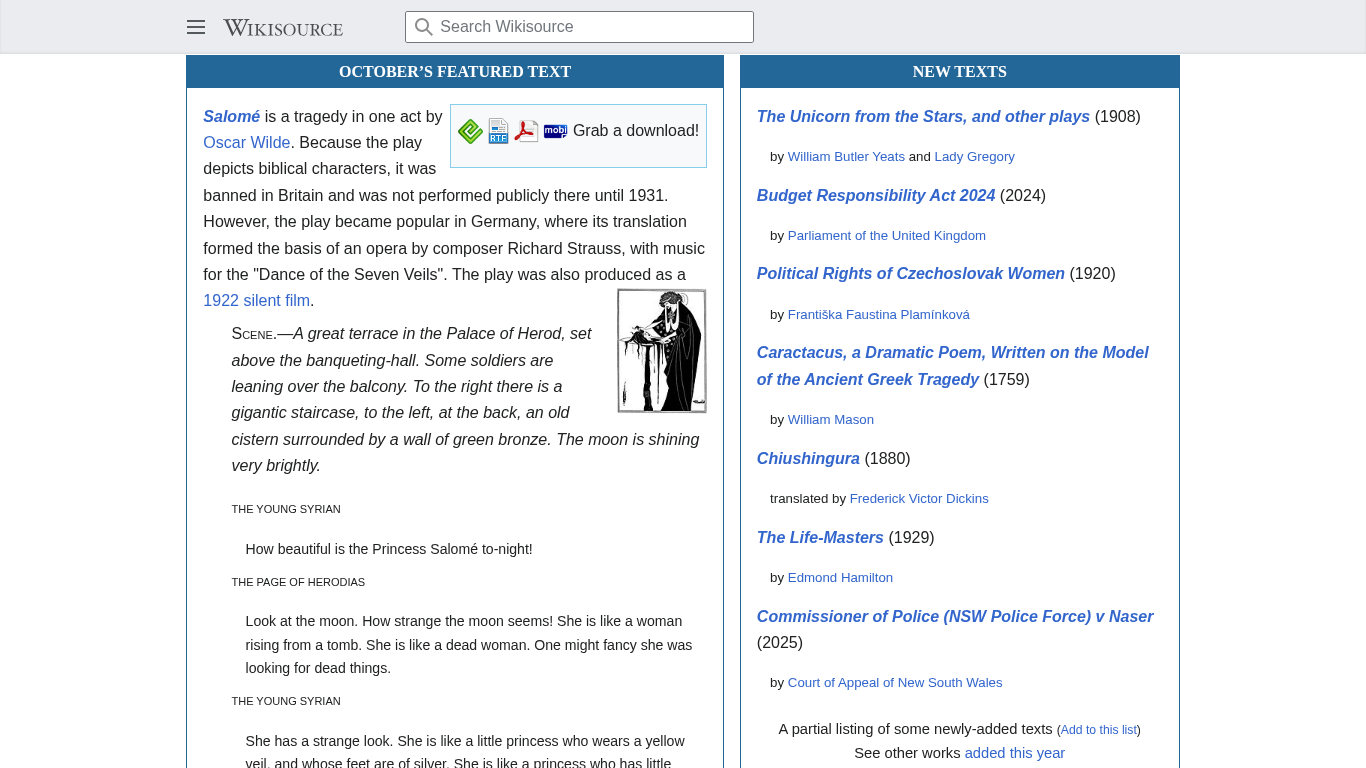Image resolution: width=1366 pixels, height=768 pixels.
Task: Open works added this year link
Action: 1015,753
